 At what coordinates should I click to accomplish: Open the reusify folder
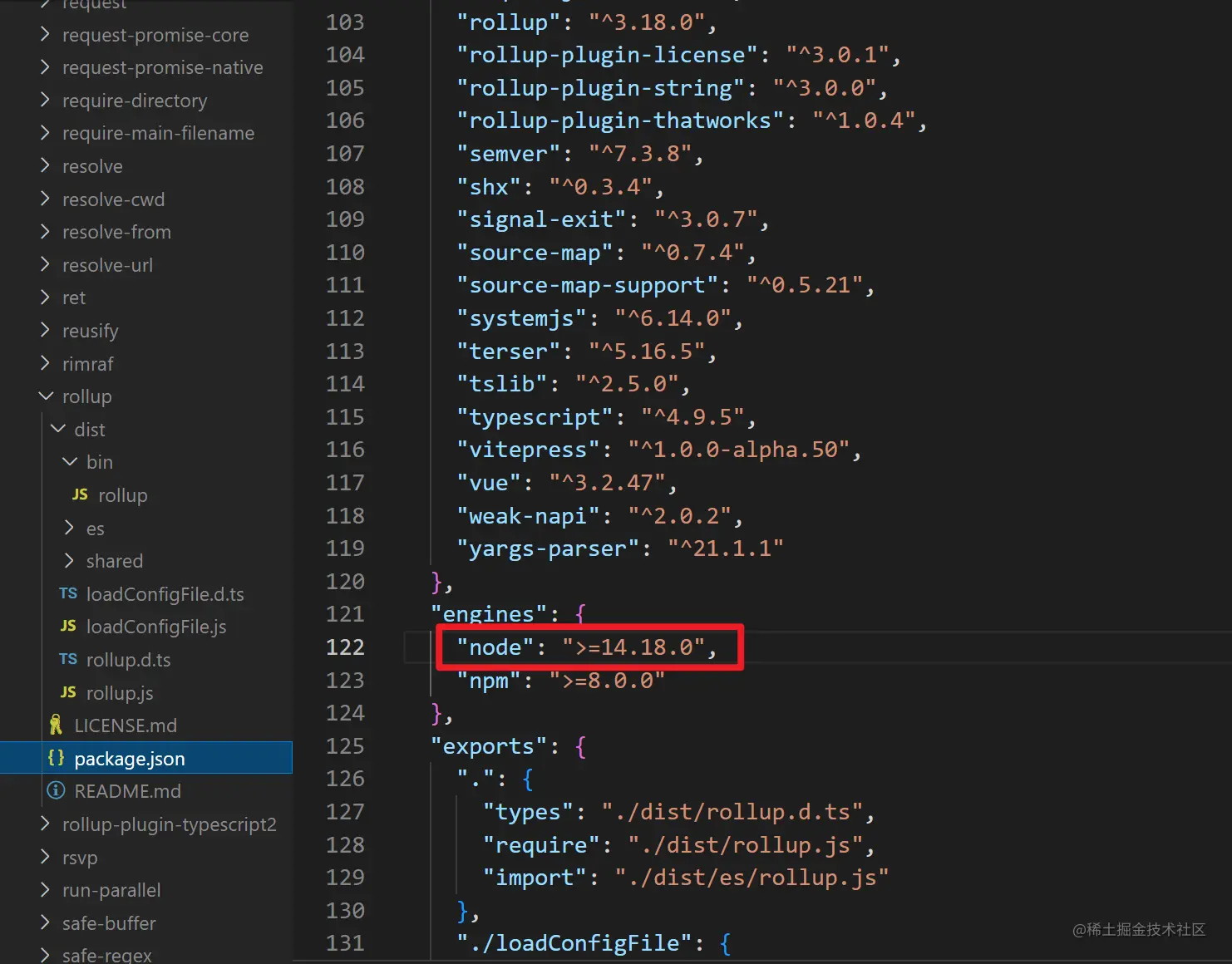click(91, 331)
